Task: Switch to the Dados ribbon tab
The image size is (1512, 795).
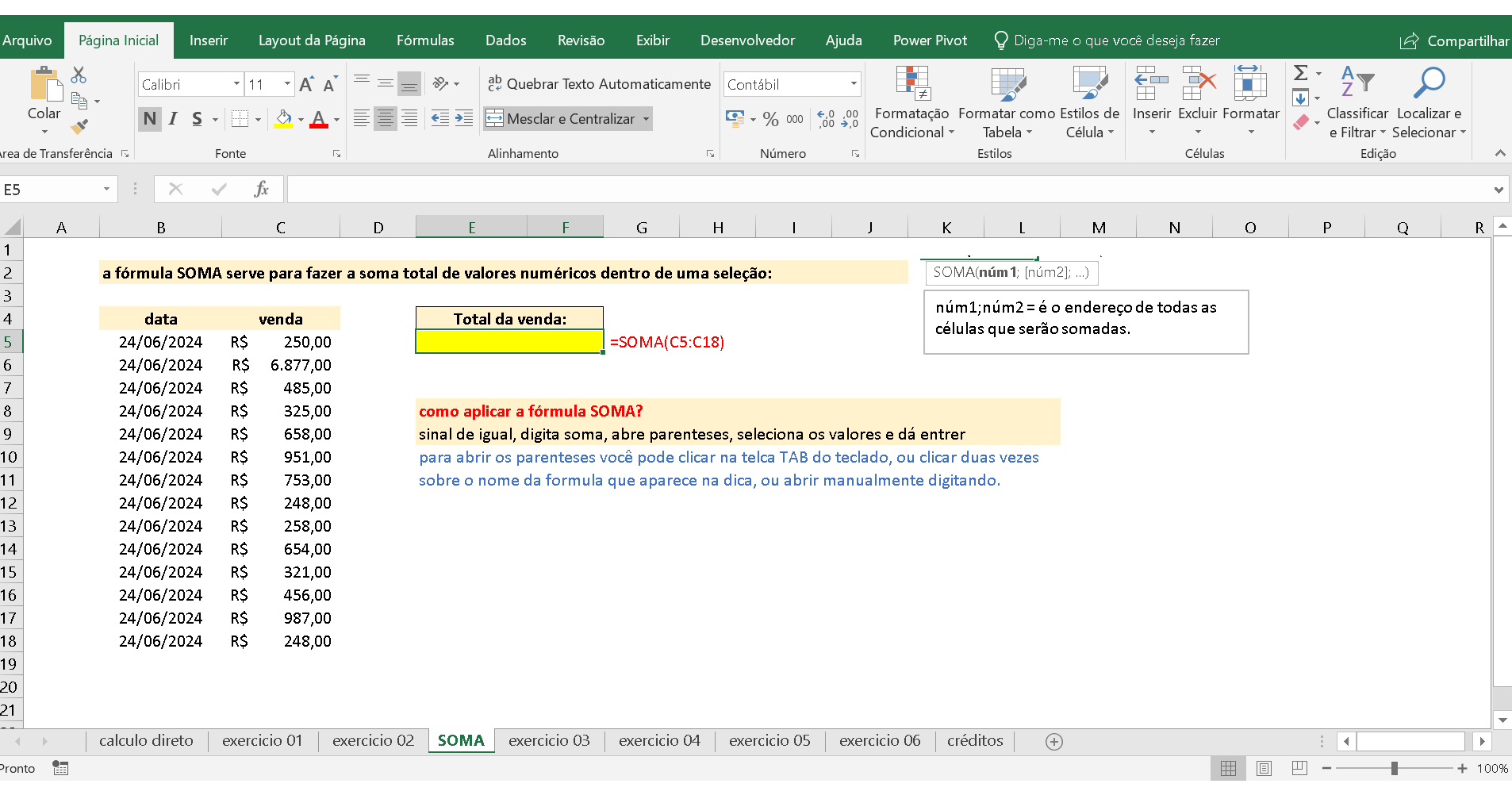Action: click(506, 40)
